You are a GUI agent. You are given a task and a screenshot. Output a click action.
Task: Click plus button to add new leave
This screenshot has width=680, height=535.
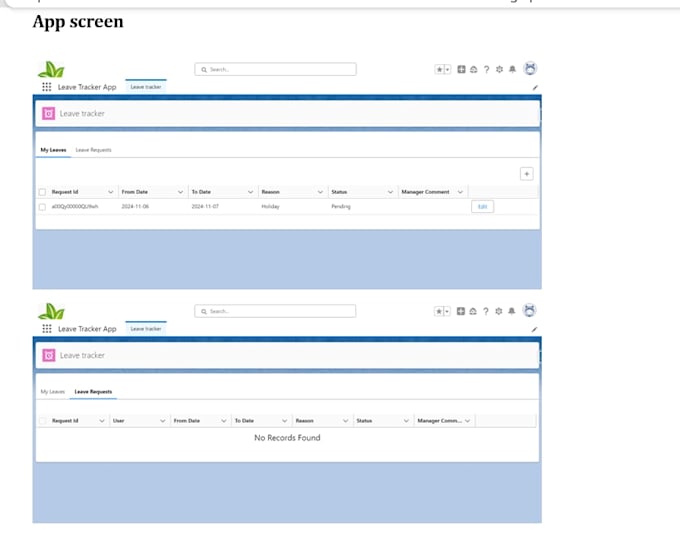tap(526, 174)
